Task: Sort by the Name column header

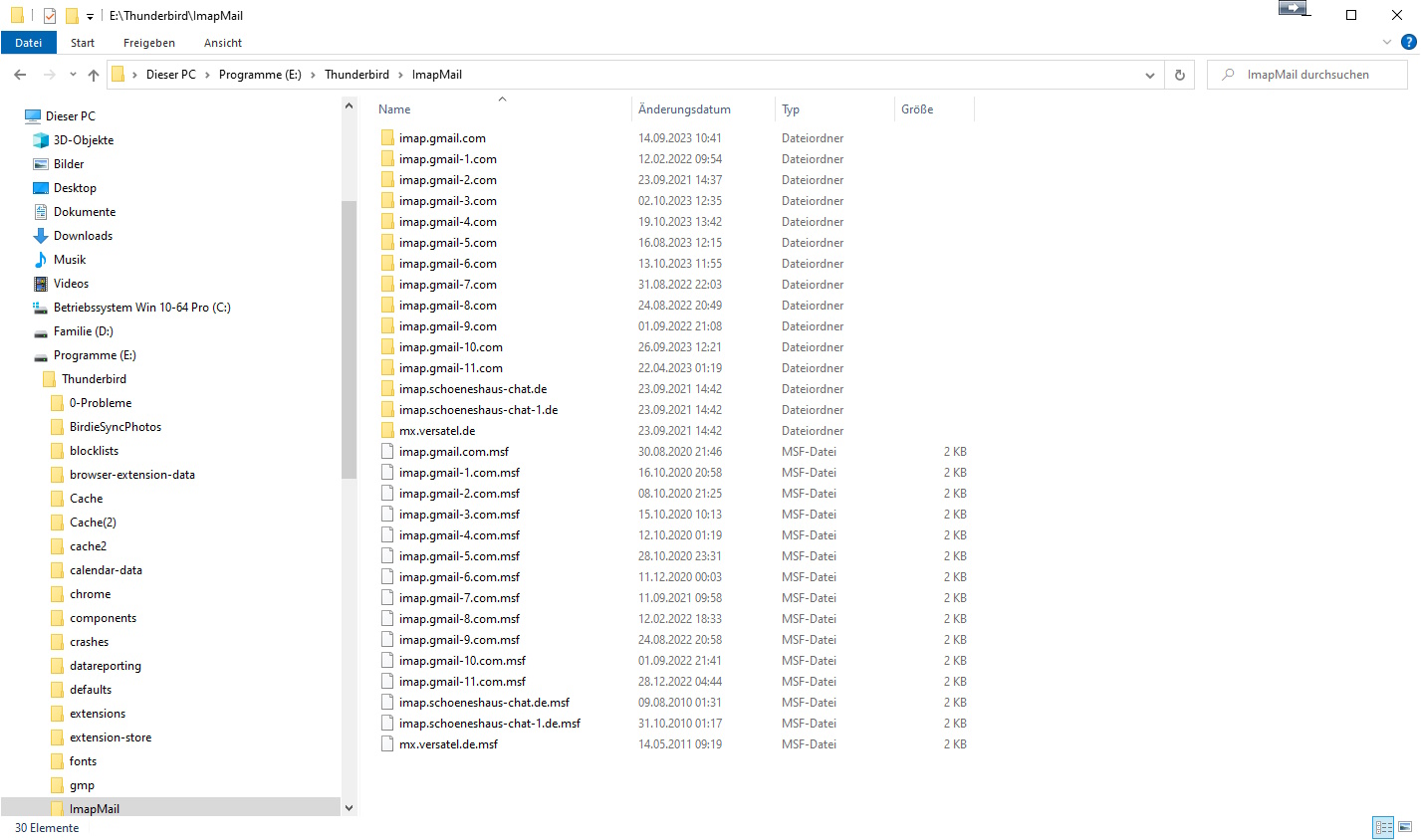Action: (394, 109)
